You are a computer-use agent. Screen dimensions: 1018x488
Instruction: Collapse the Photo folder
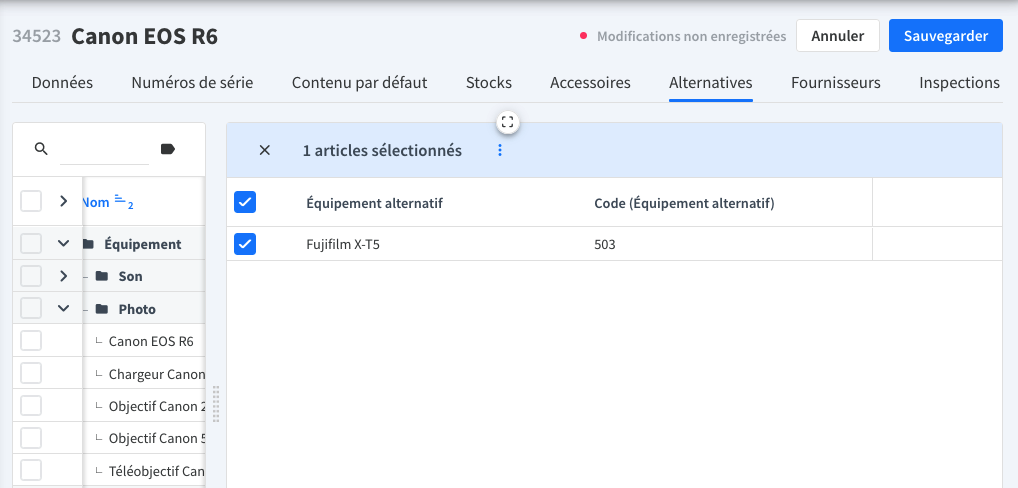[x=63, y=308]
